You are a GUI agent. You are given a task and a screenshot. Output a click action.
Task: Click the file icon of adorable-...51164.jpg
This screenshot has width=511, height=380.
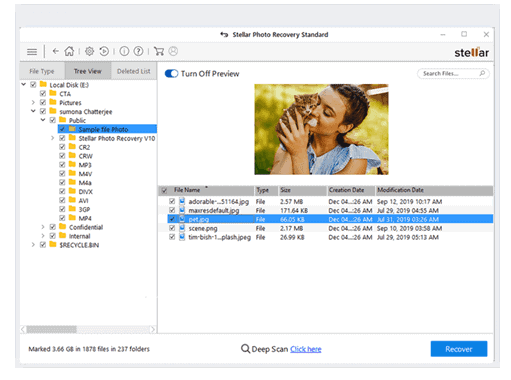[x=182, y=201]
